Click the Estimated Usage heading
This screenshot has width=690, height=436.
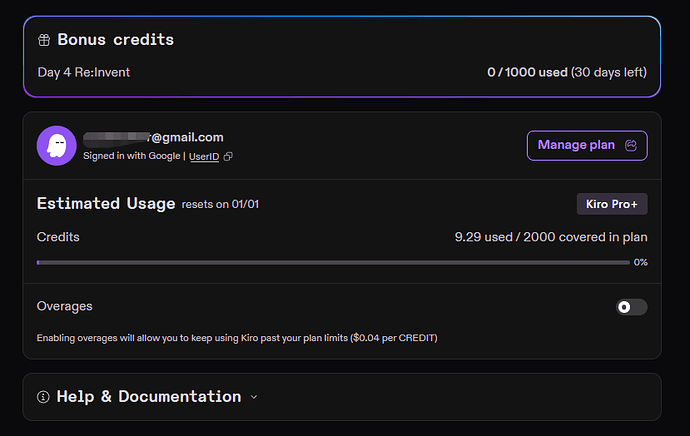(x=106, y=204)
